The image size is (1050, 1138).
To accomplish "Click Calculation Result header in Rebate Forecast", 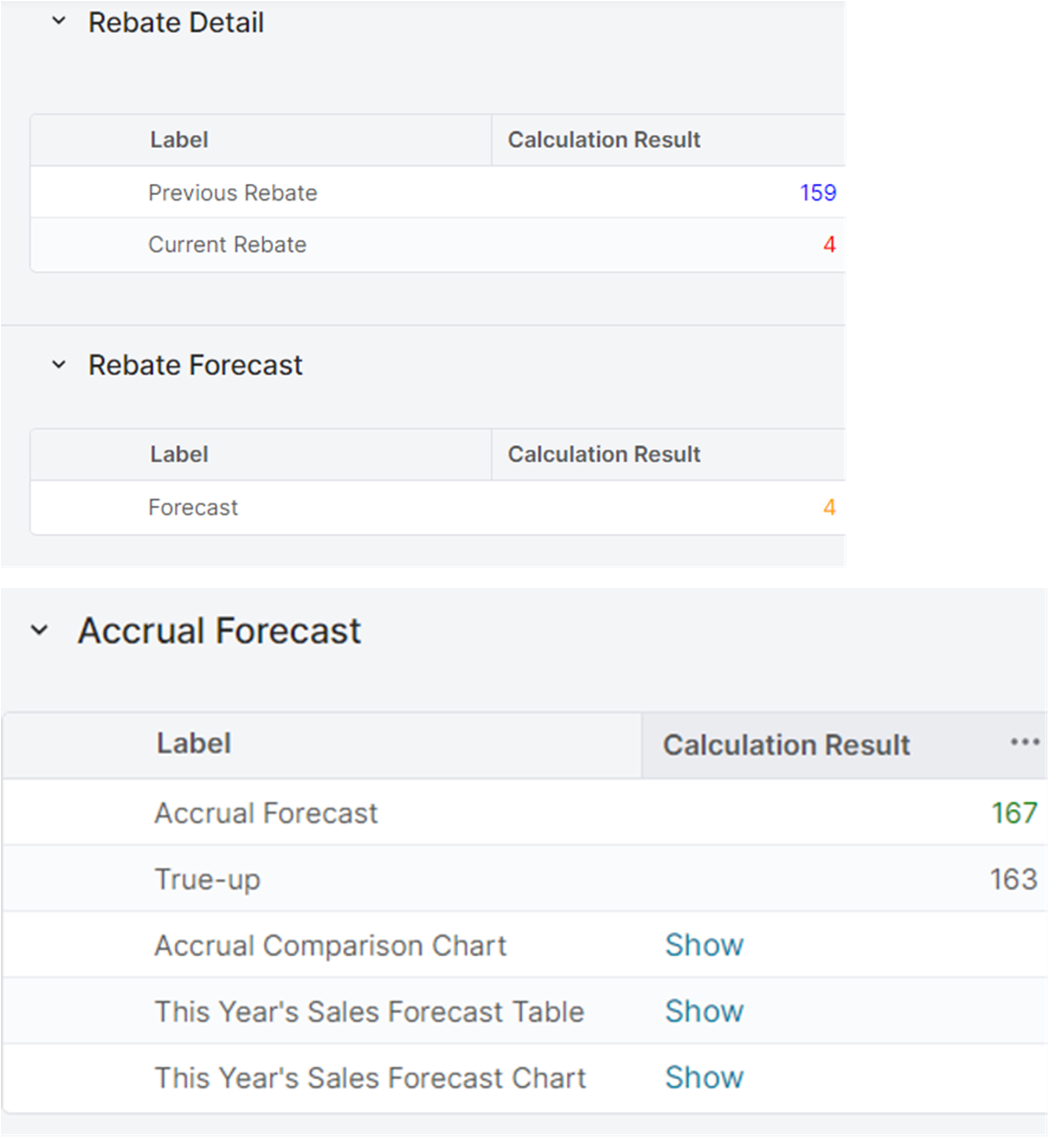I will point(604,454).
